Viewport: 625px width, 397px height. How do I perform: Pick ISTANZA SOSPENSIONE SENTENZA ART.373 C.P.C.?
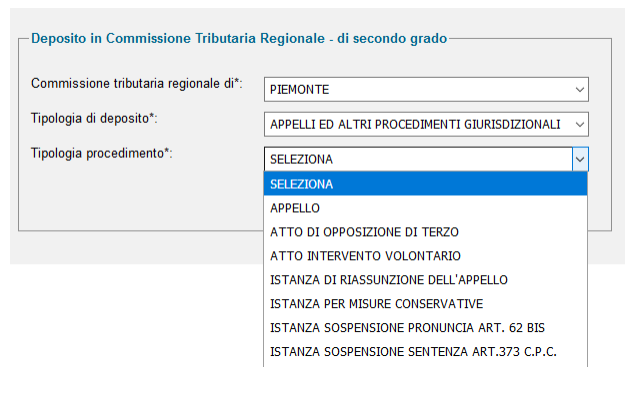[x=425, y=352]
